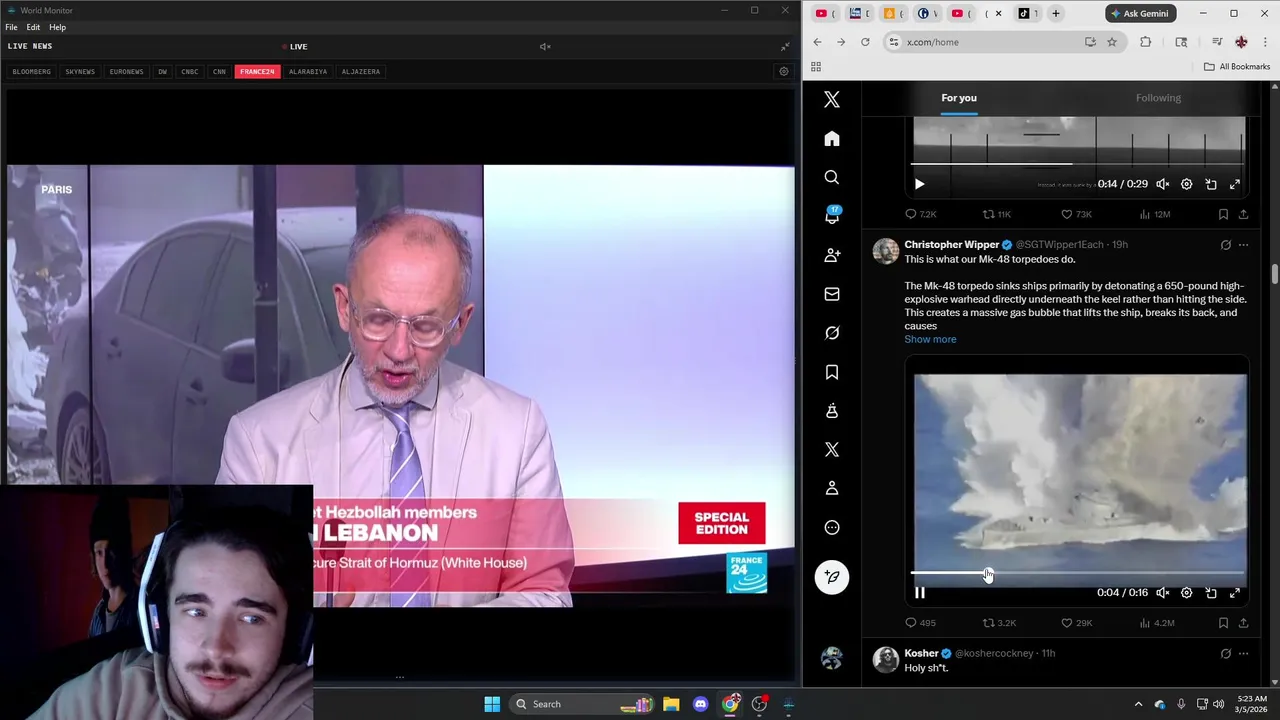This screenshot has height=720, width=1280.
Task: Switch to the Following tab
Action: [x=1158, y=98]
